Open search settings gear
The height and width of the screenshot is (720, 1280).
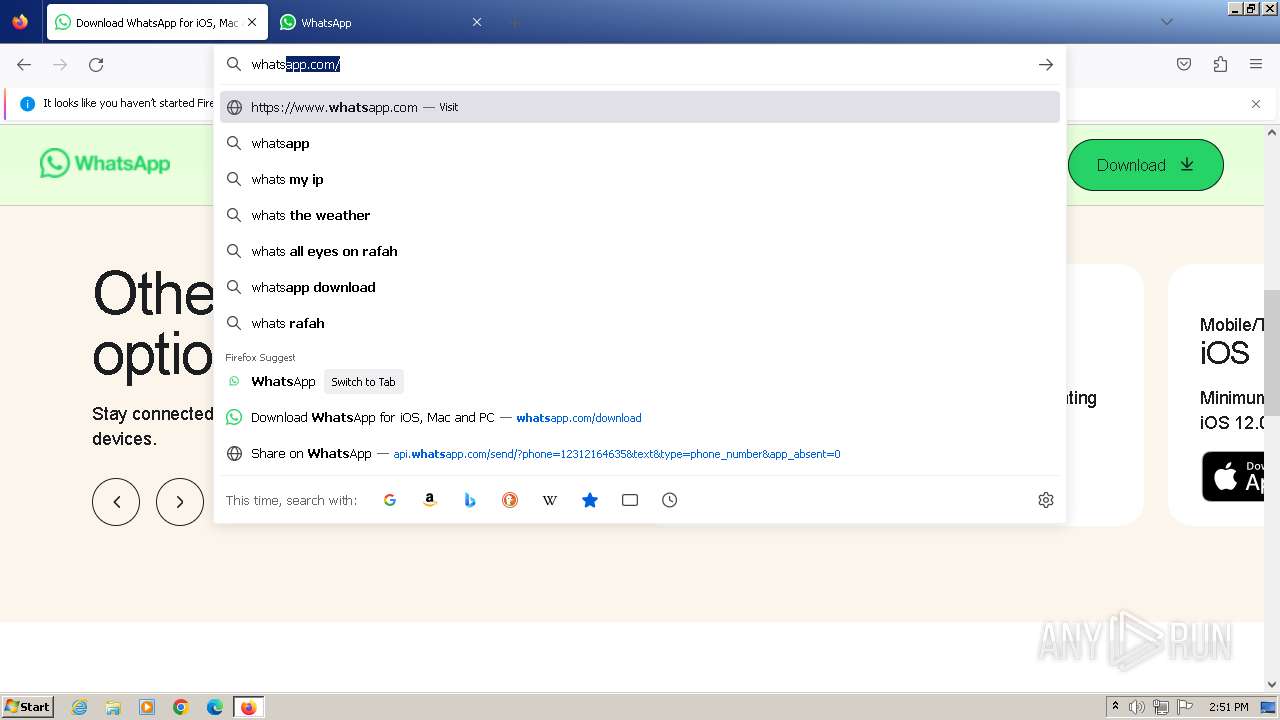1046,500
